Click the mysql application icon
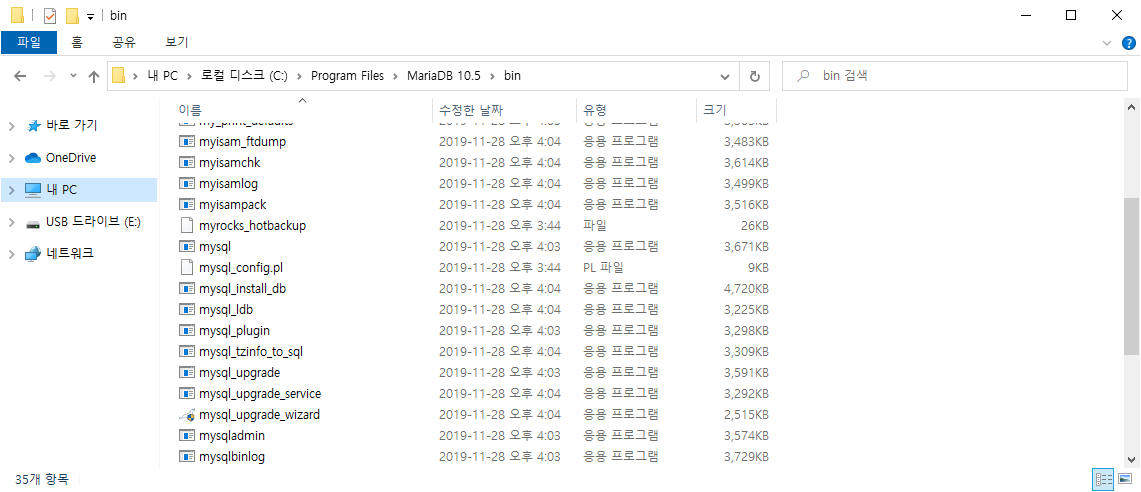This screenshot has width=1141, height=492. coord(187,247)
